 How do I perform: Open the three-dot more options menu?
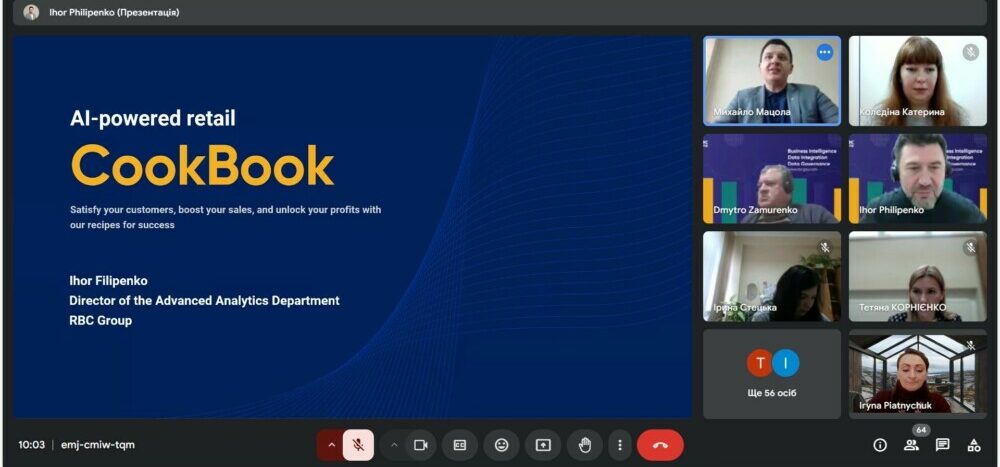tap(620, 445)
